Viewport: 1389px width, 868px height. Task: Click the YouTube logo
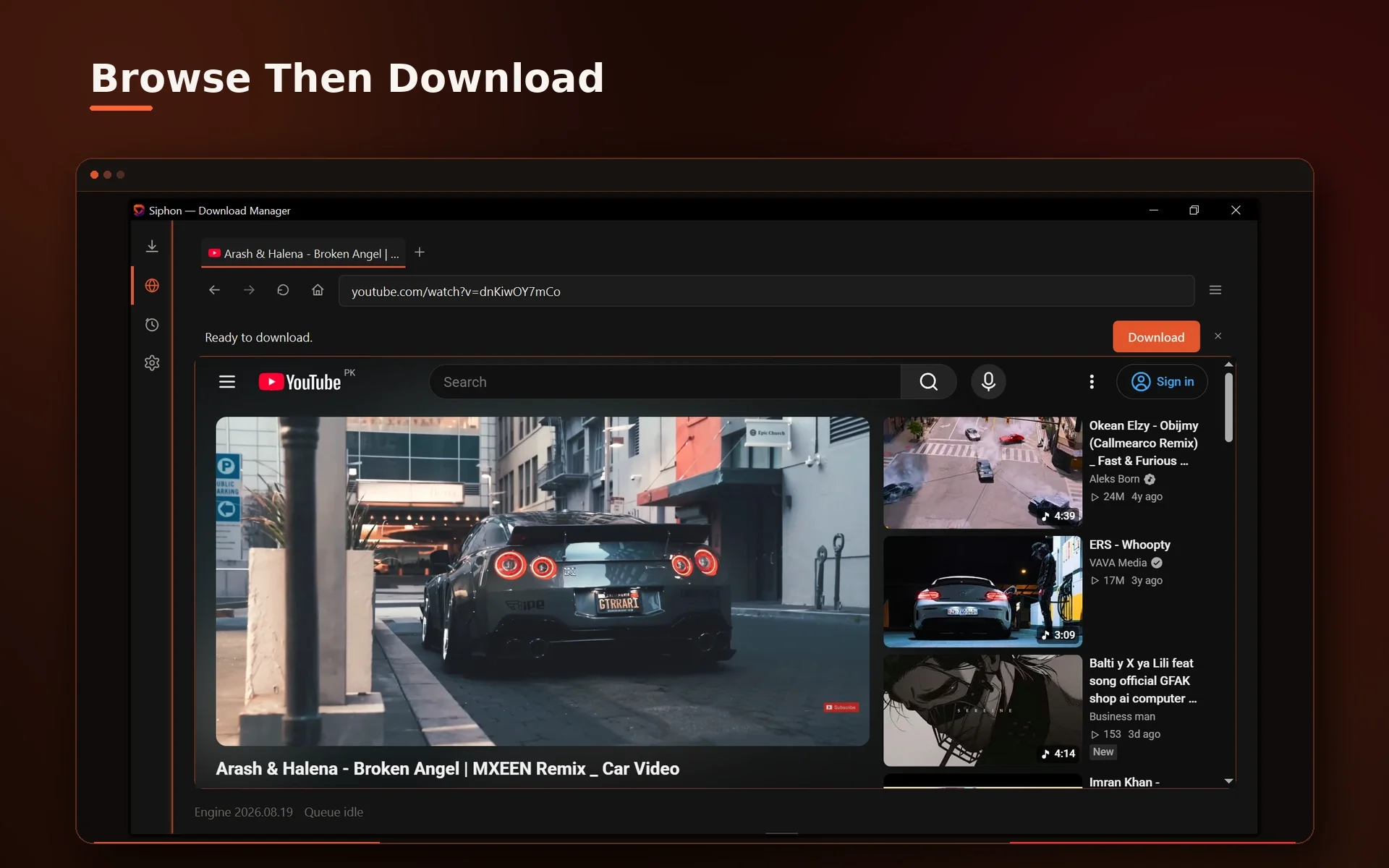300,382
